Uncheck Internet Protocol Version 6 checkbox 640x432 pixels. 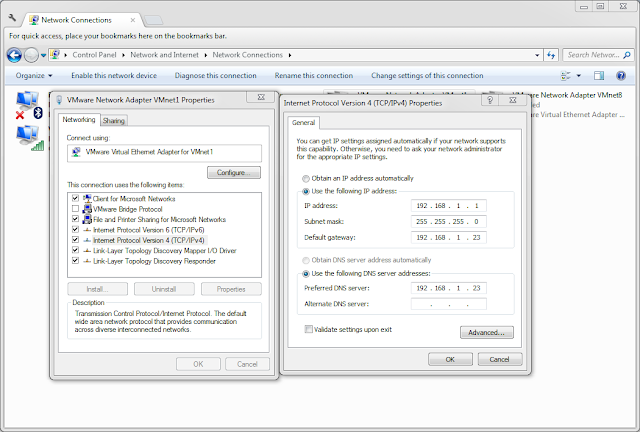click(75, 229)
